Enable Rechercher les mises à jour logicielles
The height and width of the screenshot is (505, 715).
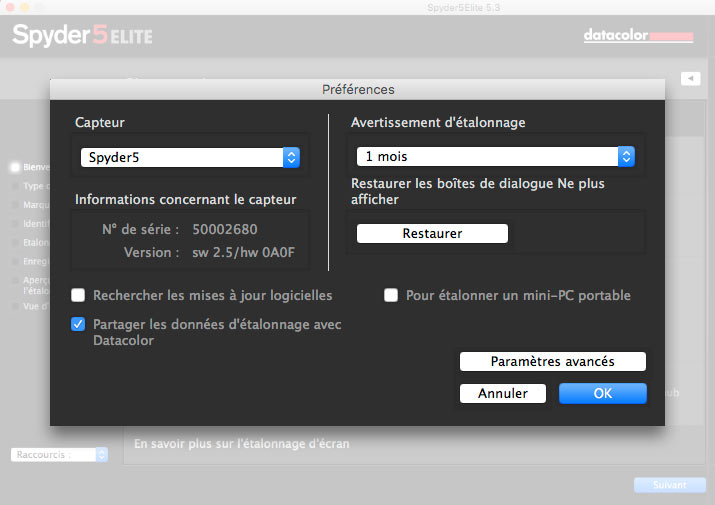(78, 295)
